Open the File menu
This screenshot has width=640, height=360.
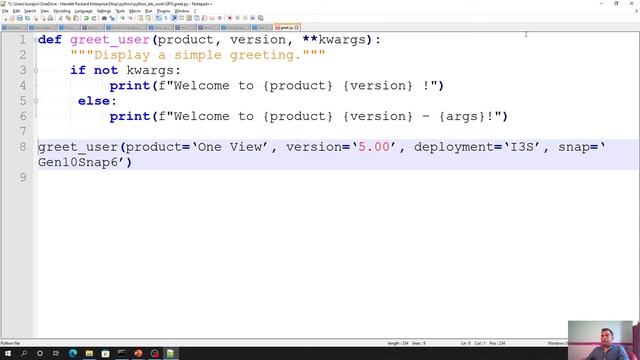pyautogui.click(x=5, y=11)
